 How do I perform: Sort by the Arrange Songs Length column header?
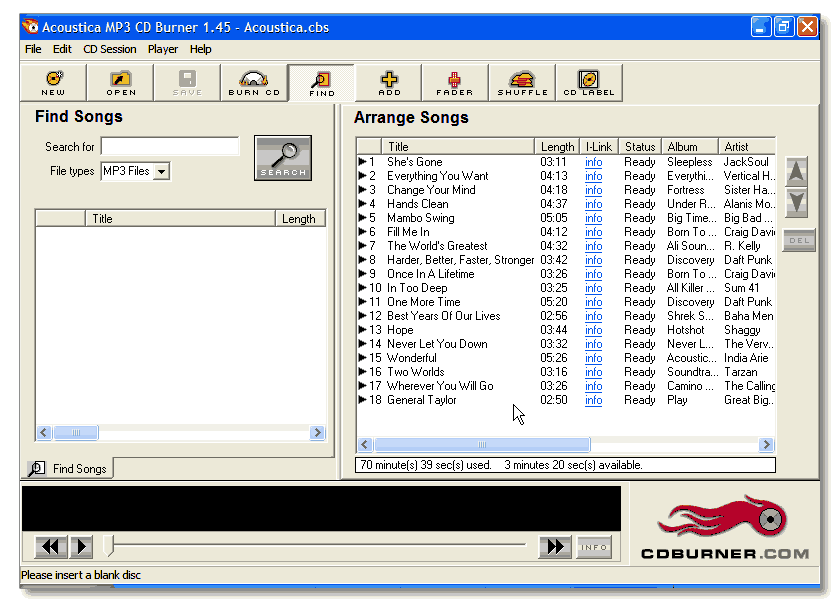click(557, 147)
